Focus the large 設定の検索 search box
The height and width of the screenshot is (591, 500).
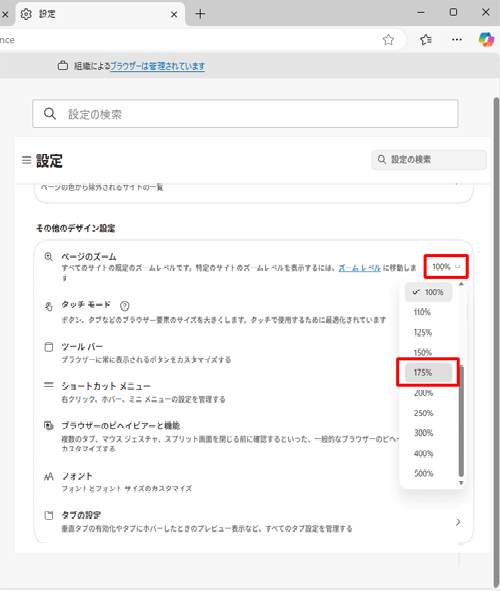pos(245,114)
